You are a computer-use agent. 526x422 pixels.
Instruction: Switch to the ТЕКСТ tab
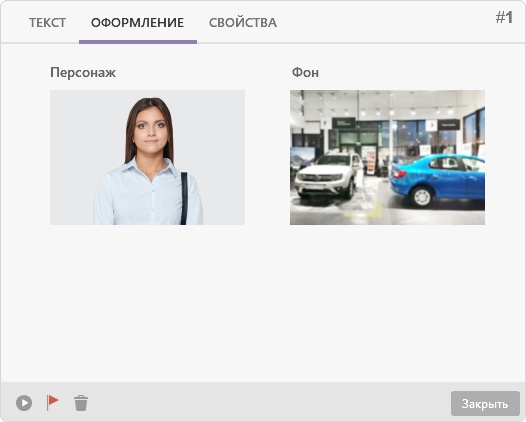47,23
